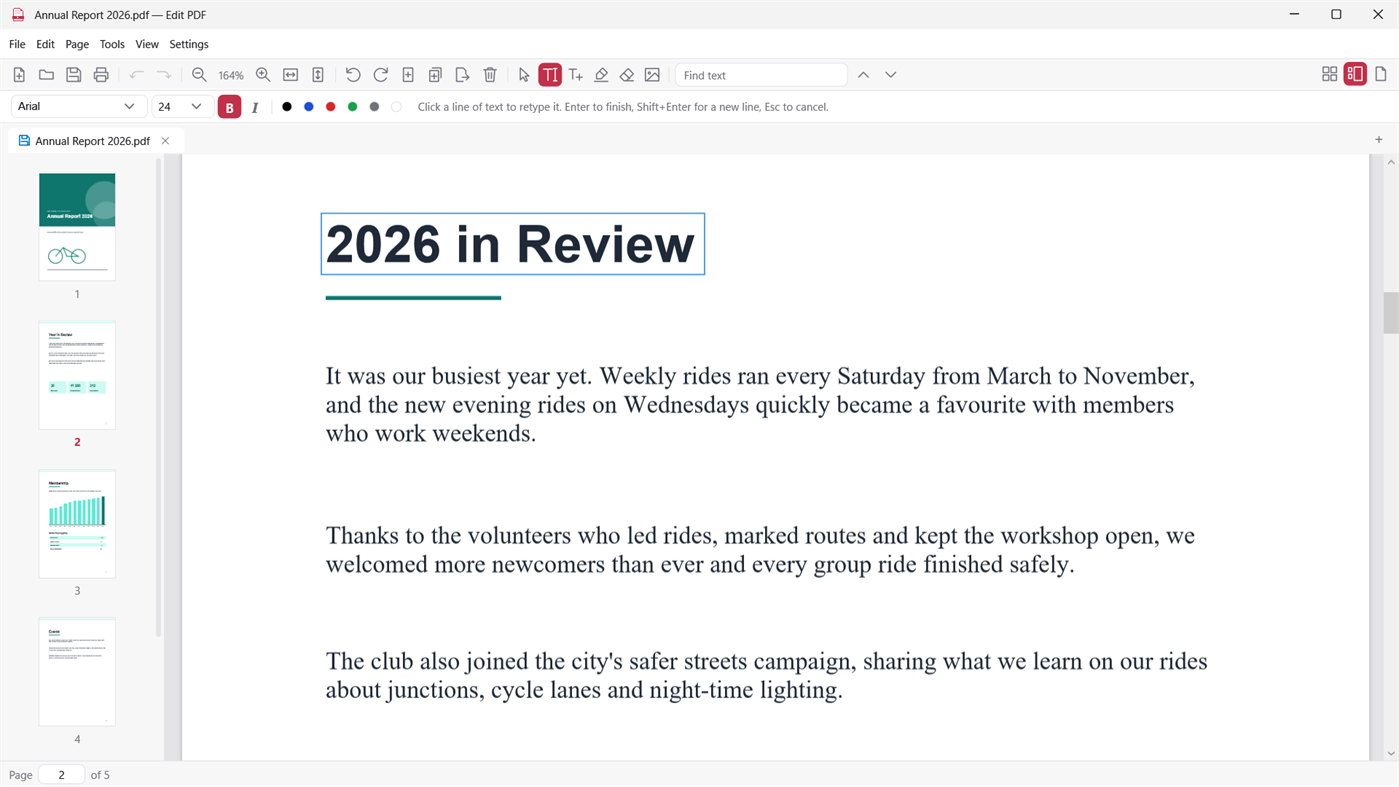The height and width of the screenshot is (787, 1399).
Task: Select the Edit Text tool
Action: 550,75
